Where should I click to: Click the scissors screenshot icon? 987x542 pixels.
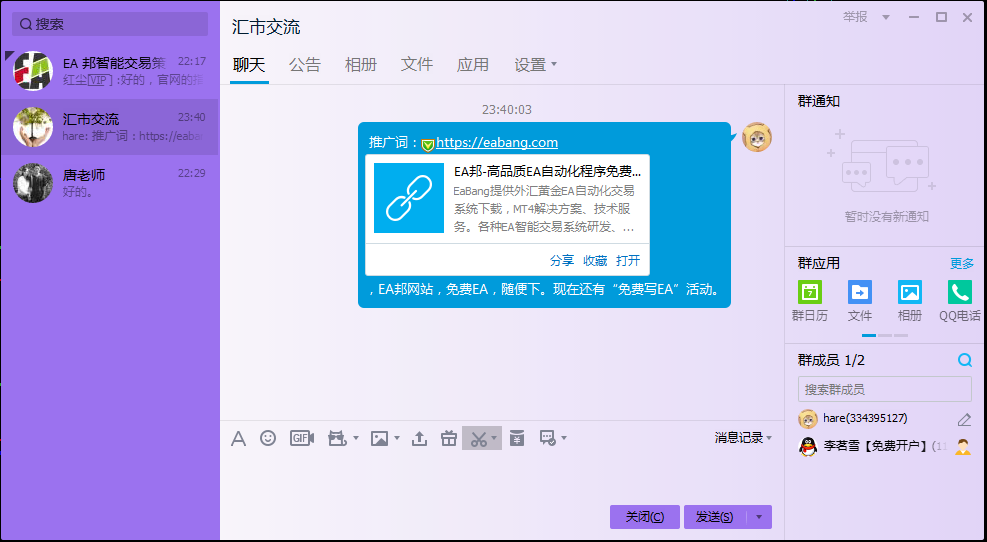tap(479, 438)
